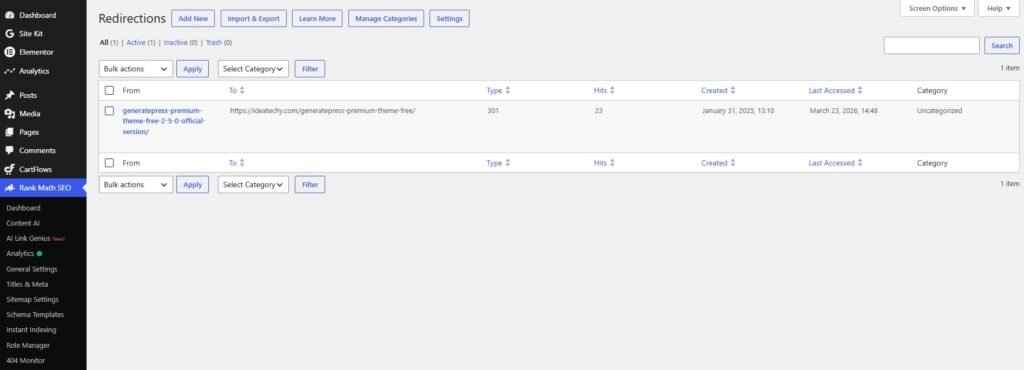Click the Import & Export button

(x=253, y=19)
